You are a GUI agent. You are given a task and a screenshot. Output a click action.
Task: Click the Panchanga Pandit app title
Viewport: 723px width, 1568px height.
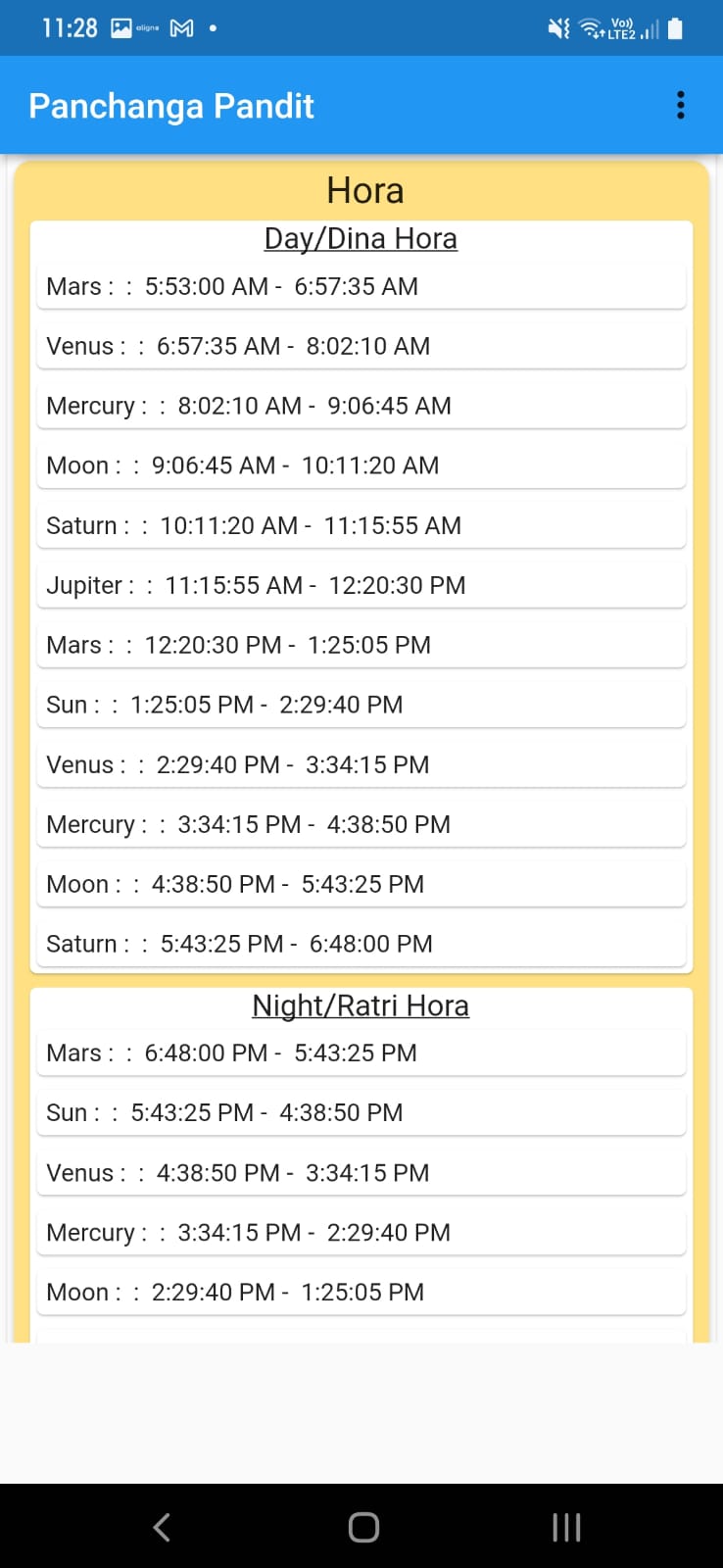click(171, 106)
